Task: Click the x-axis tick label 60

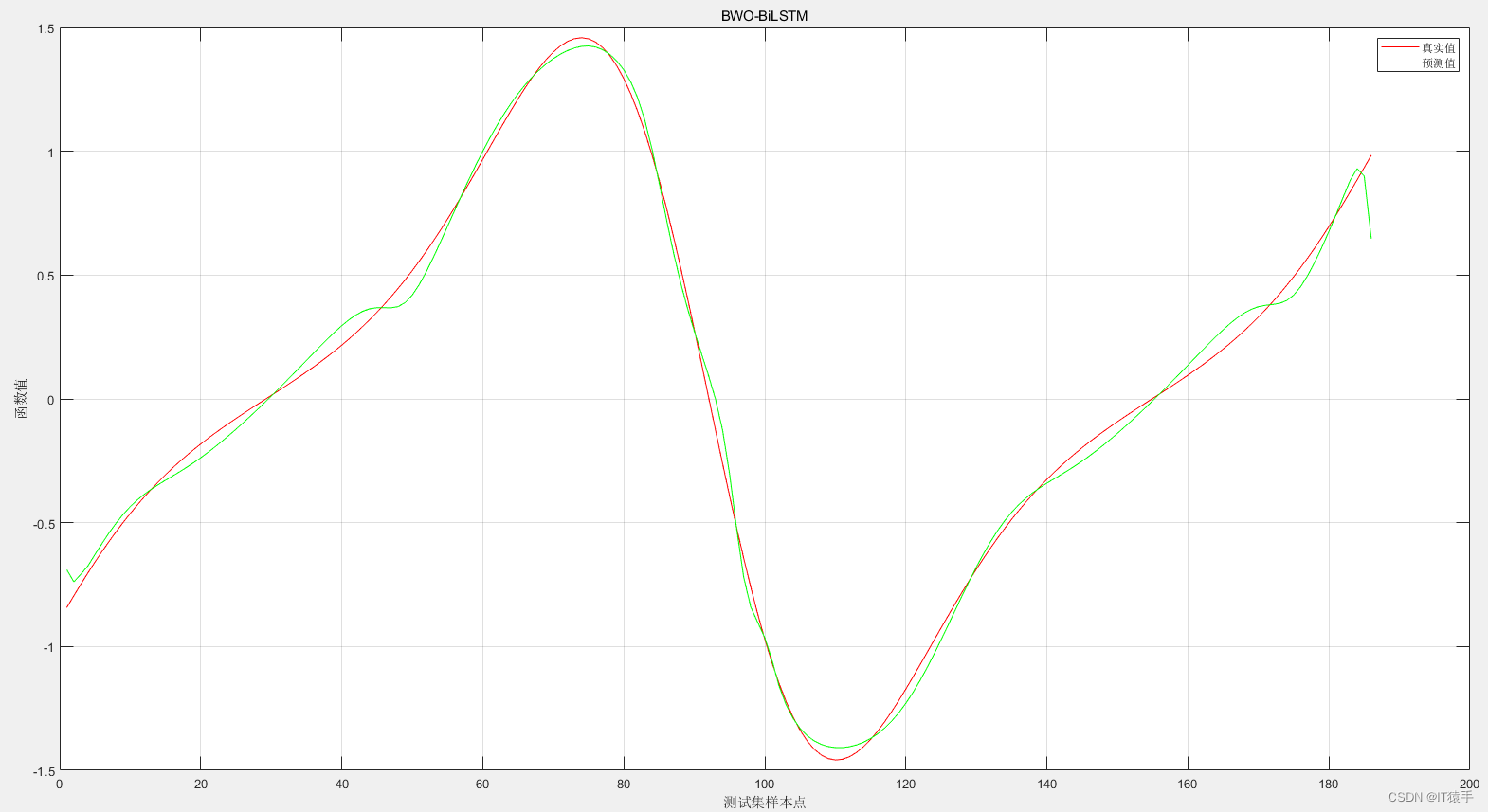Action: coord(482,784)
